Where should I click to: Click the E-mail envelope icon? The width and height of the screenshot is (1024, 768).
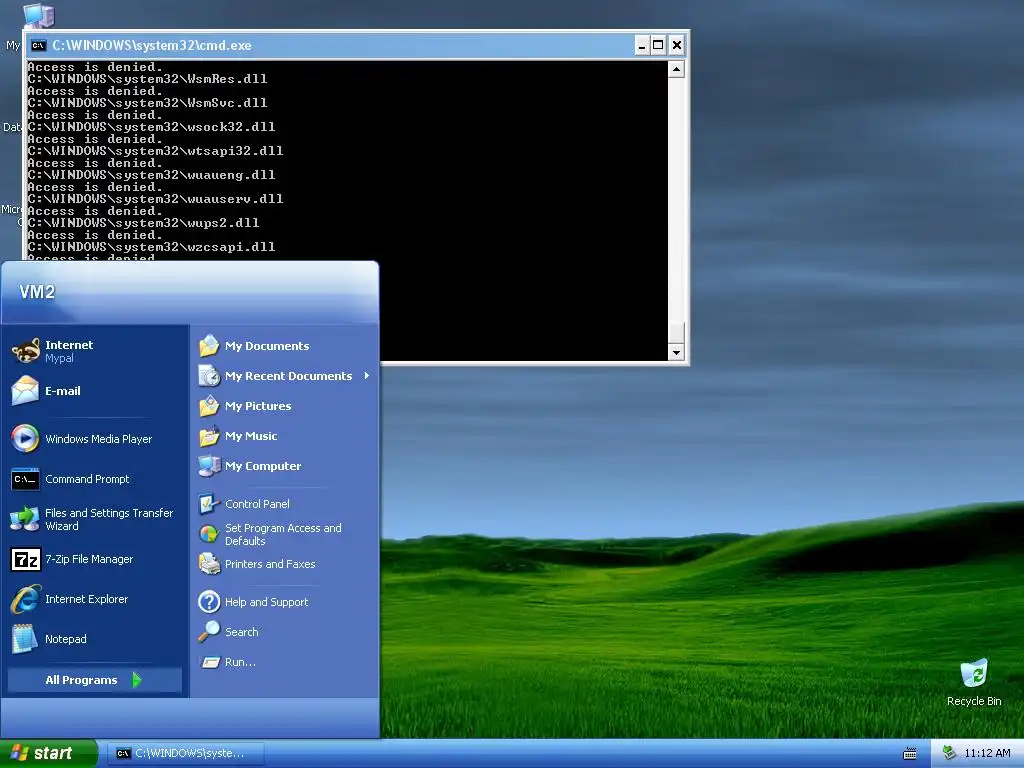[25, 391]
